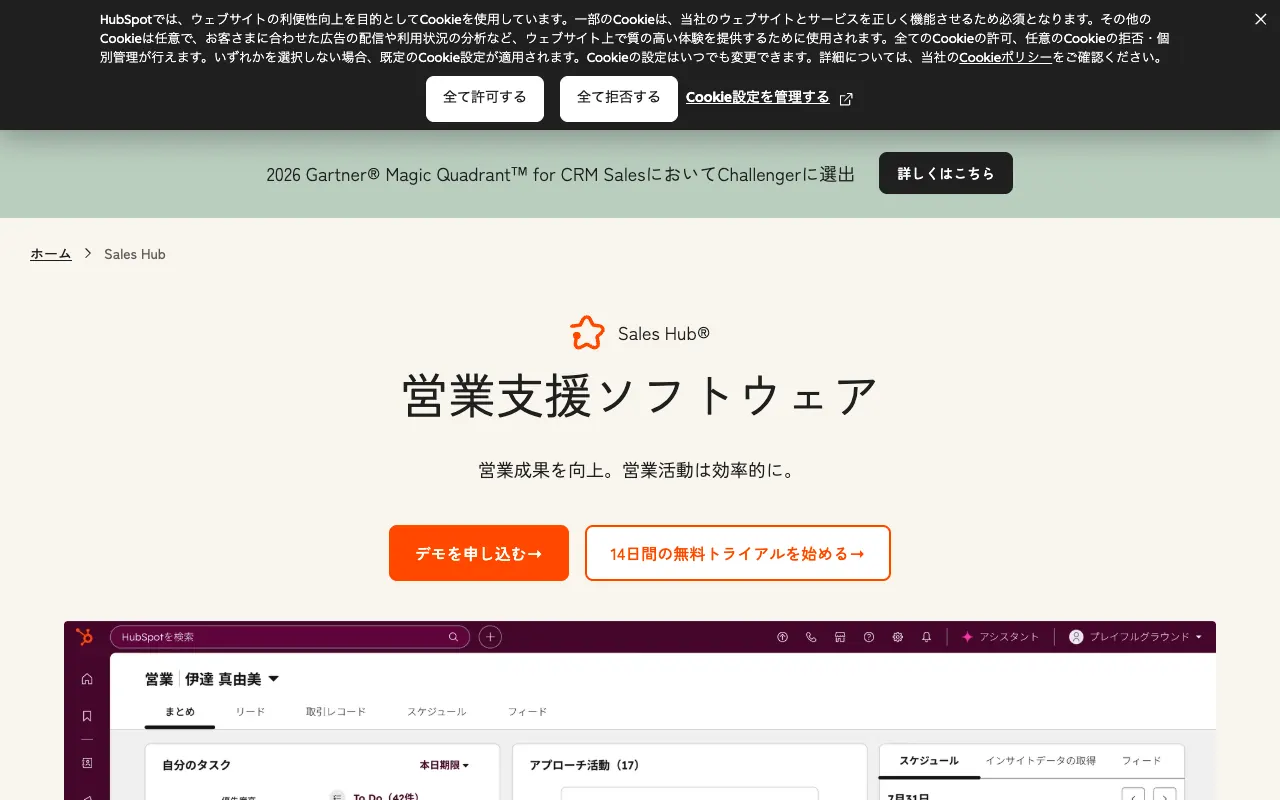Click the magnifier icon in HubSpot search
Viewport: 1280px width, 800px height.
point(453,637)
